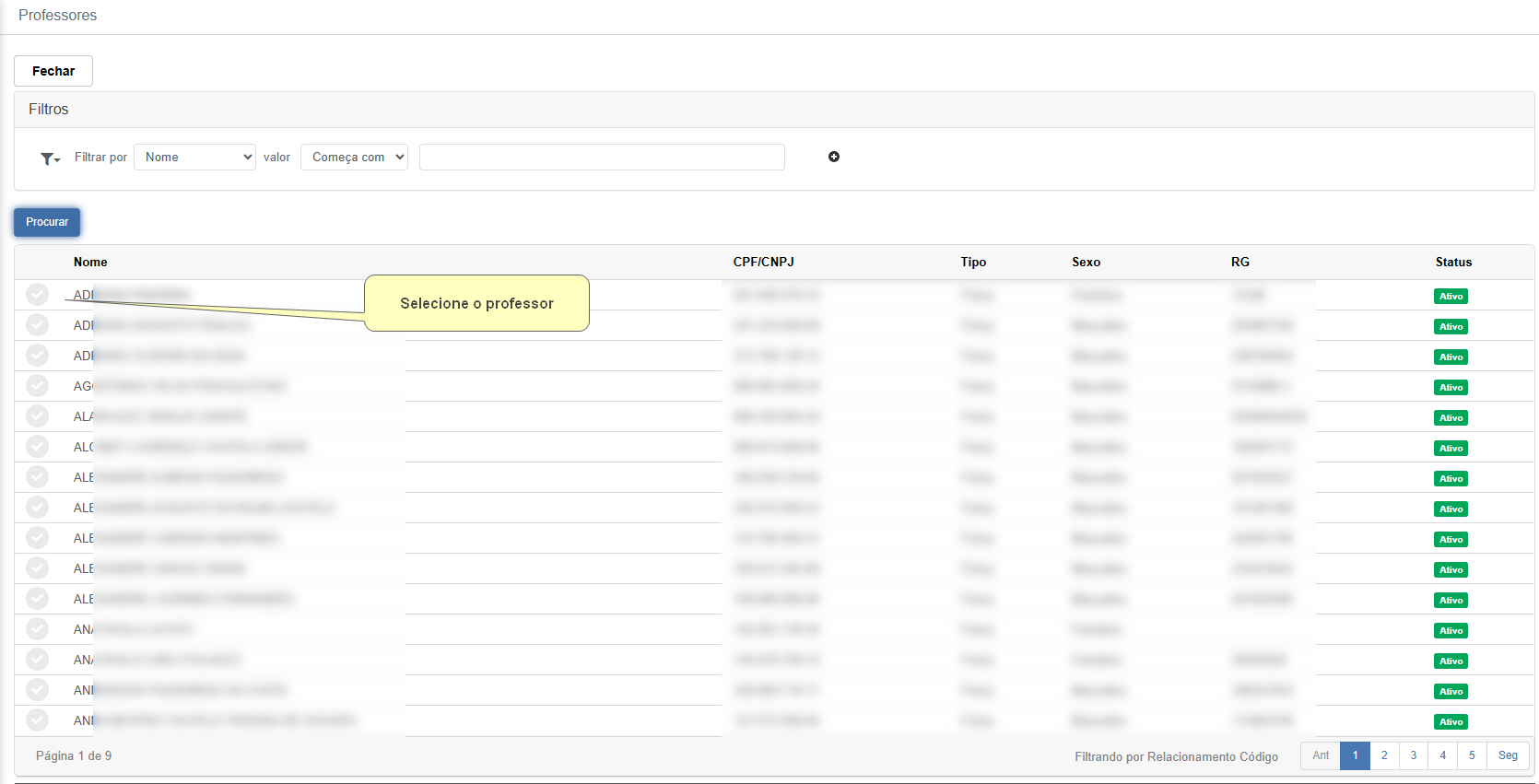Select the last row check circle in table
Image resolution: width=1539 pixels, height=784 pixels.
[37, 720]
